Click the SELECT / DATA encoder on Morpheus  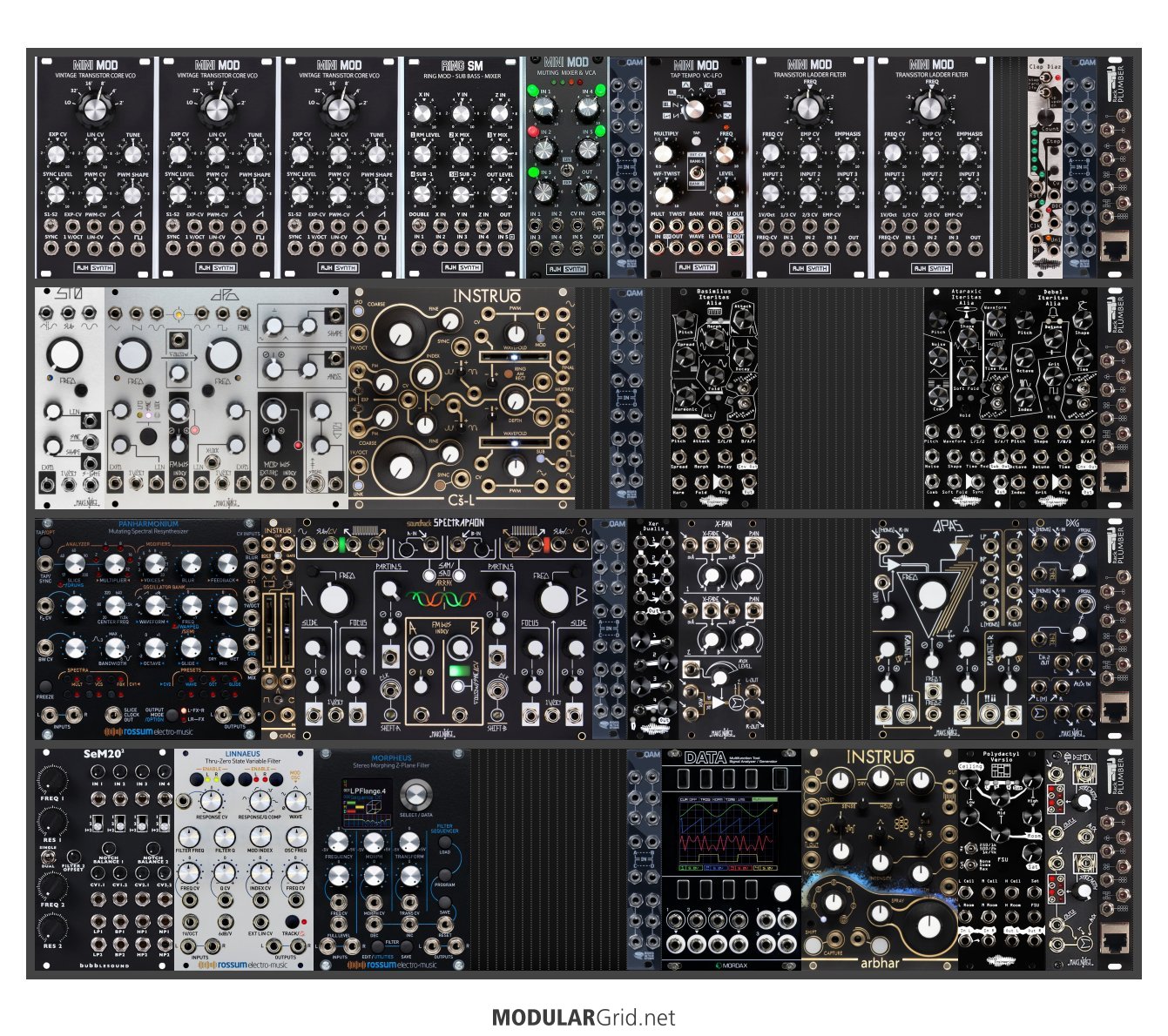[415, 796]
